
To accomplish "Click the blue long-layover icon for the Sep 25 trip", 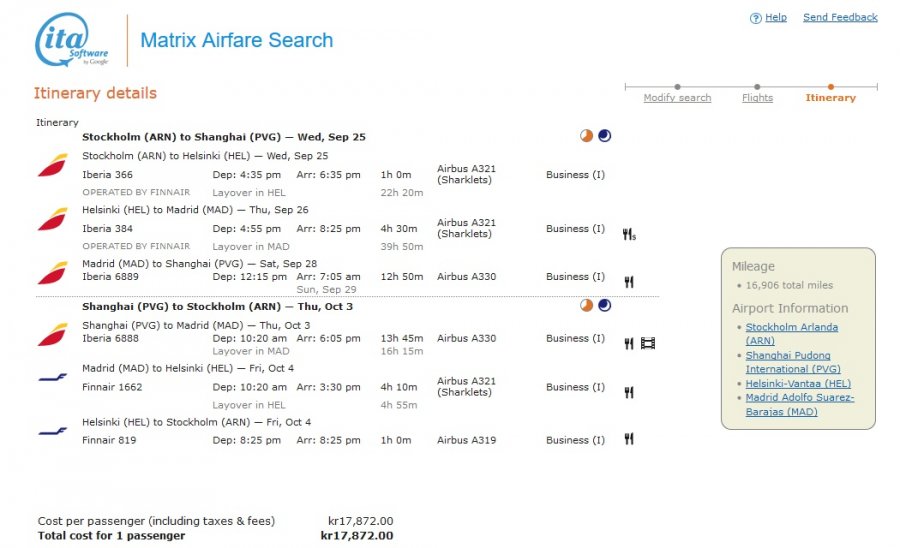I will [x=604, y=136].
